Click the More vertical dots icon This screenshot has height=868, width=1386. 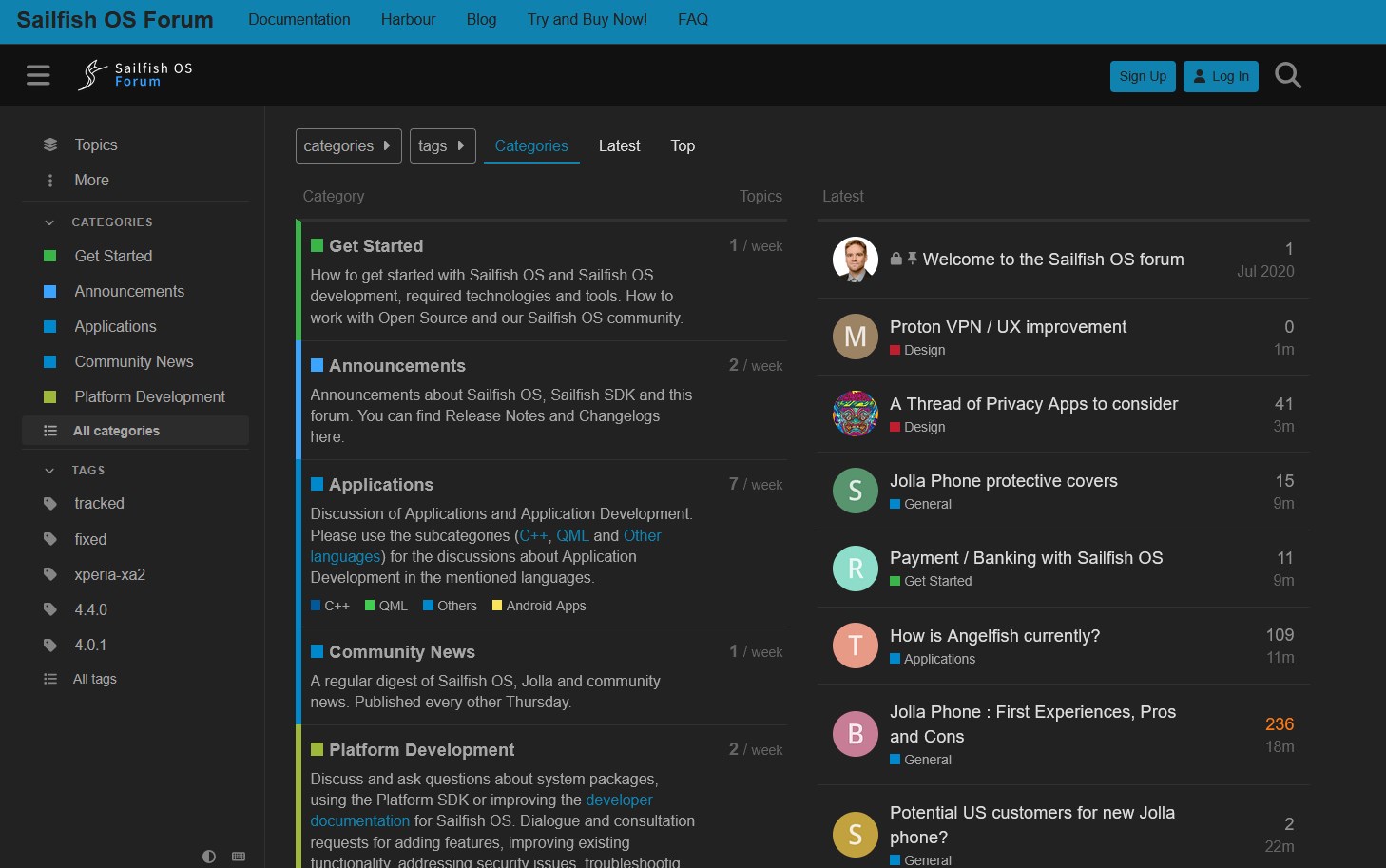[50, 180]
